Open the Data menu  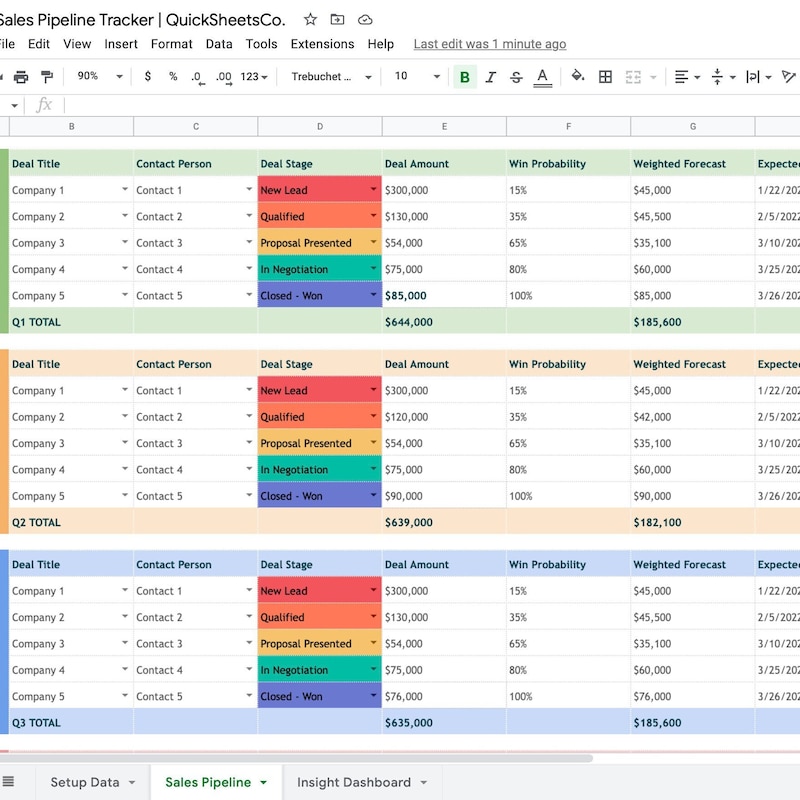pyautogui.click(x=218, y=44)
